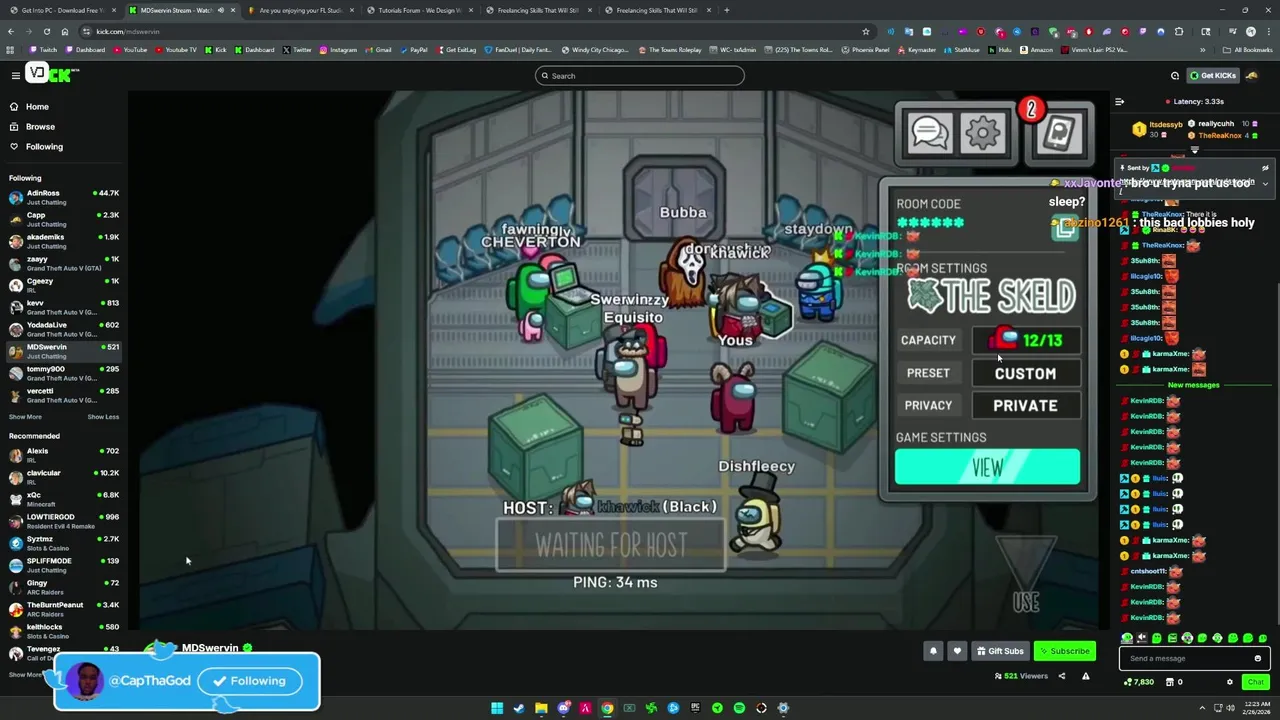Open the Kick hamburger sidebar menu
The width and height of the screenshot is (1280, 720).
pyautogui.click(x=15, y=75)
